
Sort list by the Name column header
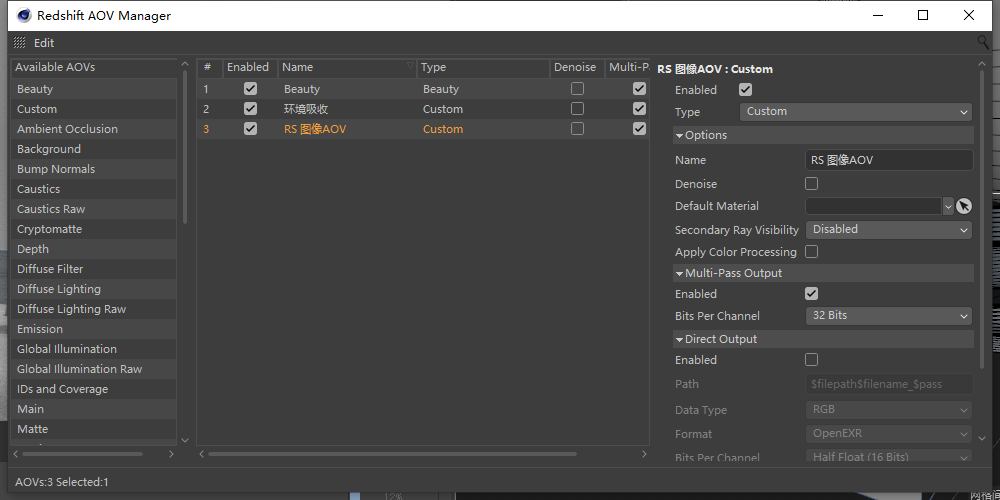click(x=348, y=68)
